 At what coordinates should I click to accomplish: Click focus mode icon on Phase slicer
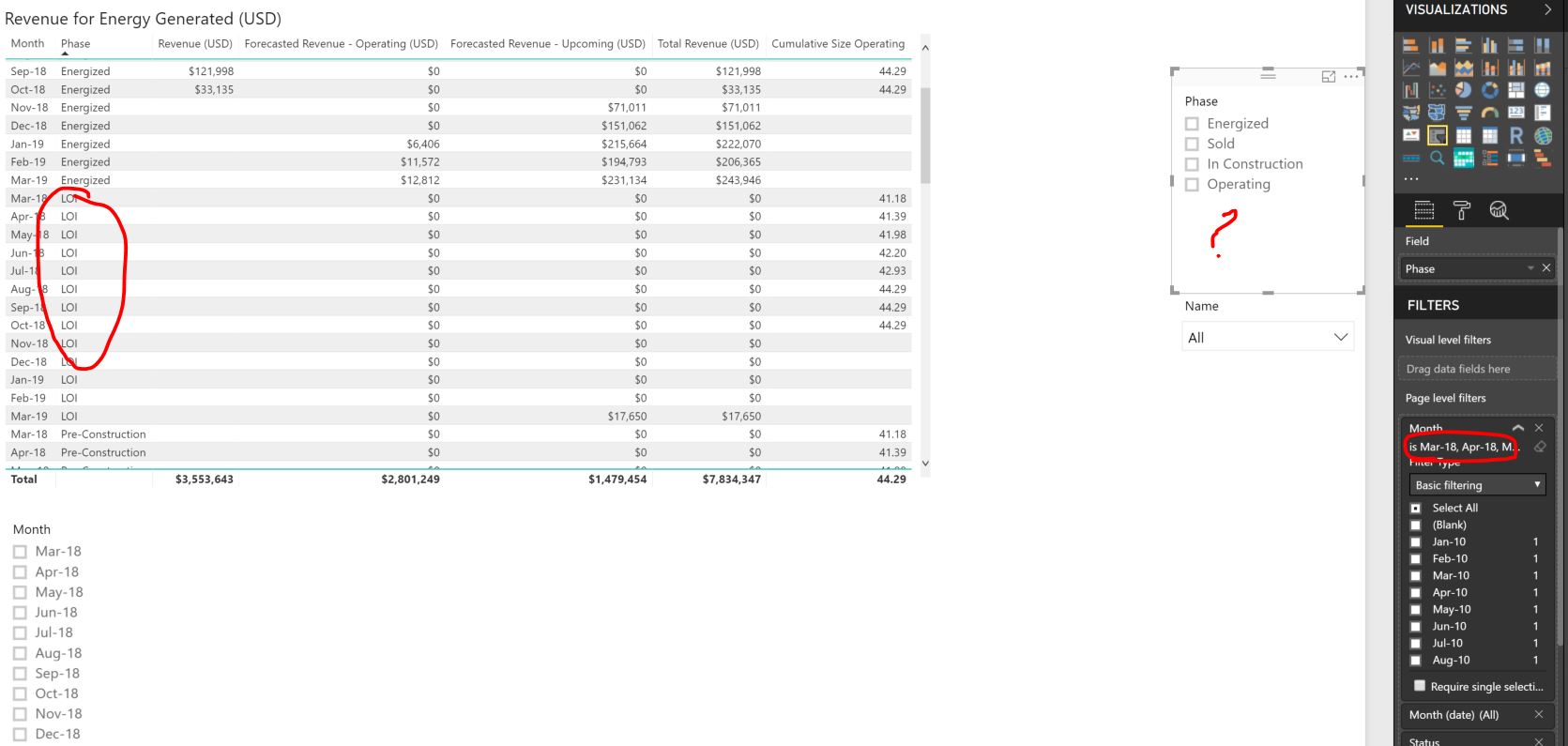(1328, 77)
